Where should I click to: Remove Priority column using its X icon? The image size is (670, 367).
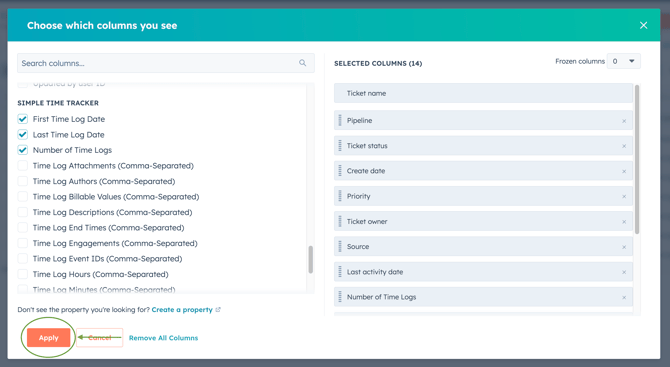click(x=624, y=197)
